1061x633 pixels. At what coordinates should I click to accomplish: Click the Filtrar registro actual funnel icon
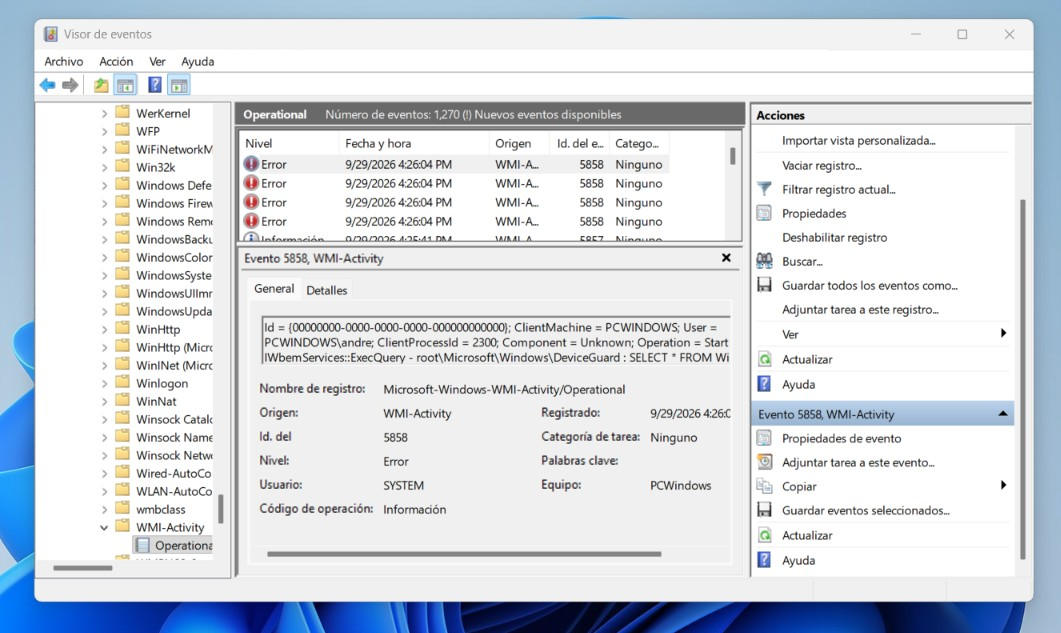(764, 190)
